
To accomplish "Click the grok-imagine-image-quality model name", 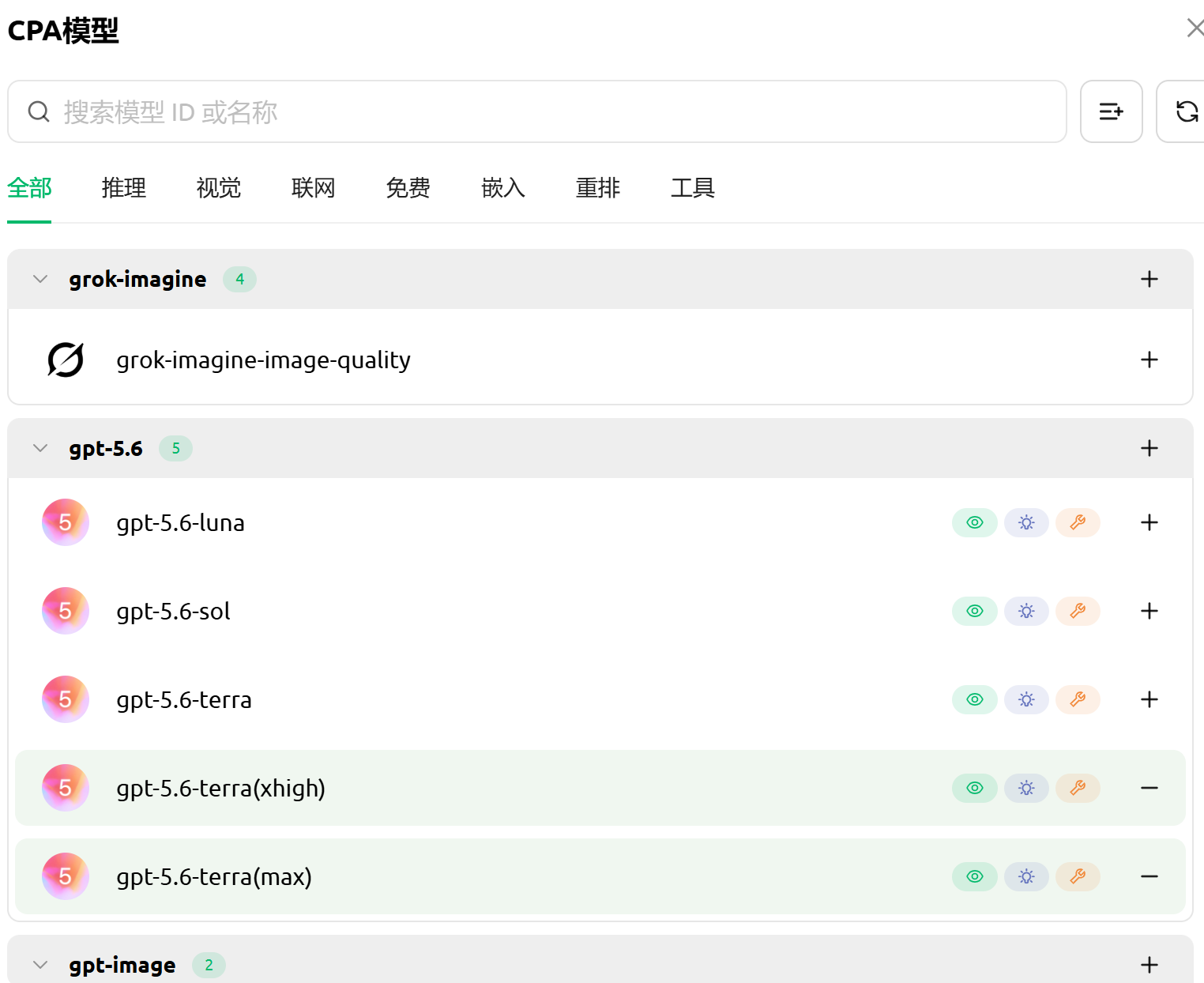I will [x=264, y=360].
